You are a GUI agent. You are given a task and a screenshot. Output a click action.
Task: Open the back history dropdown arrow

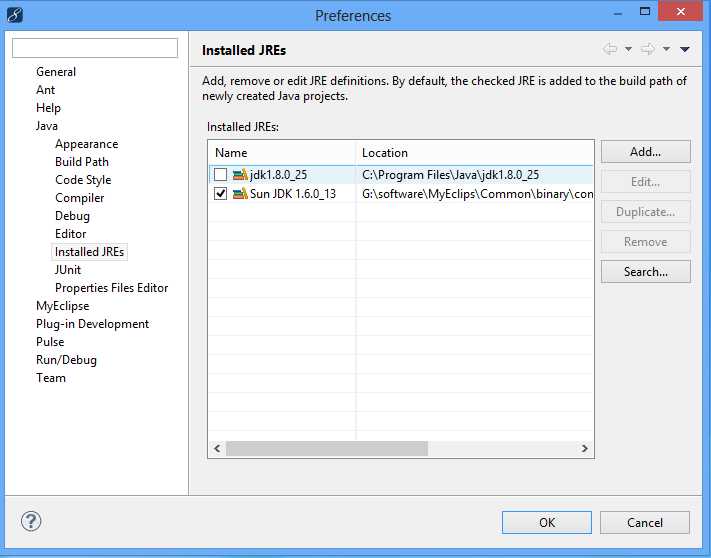pyautogui.click(x=628, y=49)
